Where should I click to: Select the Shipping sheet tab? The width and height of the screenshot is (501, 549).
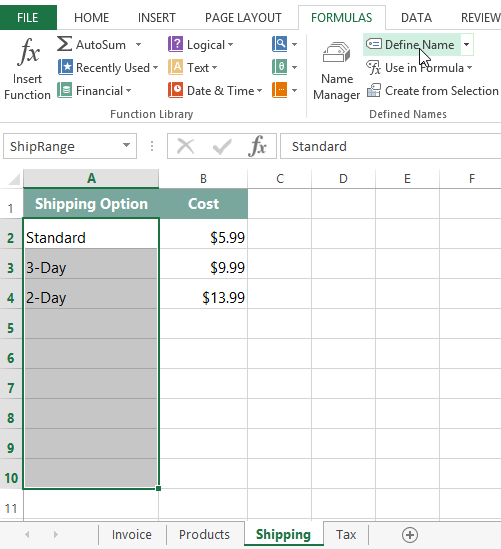pyautogui.click(x=283, y=535)
